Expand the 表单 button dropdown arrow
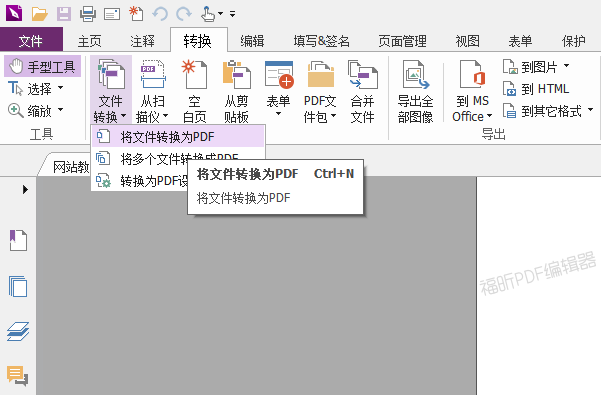 click(x=279, y=113)
